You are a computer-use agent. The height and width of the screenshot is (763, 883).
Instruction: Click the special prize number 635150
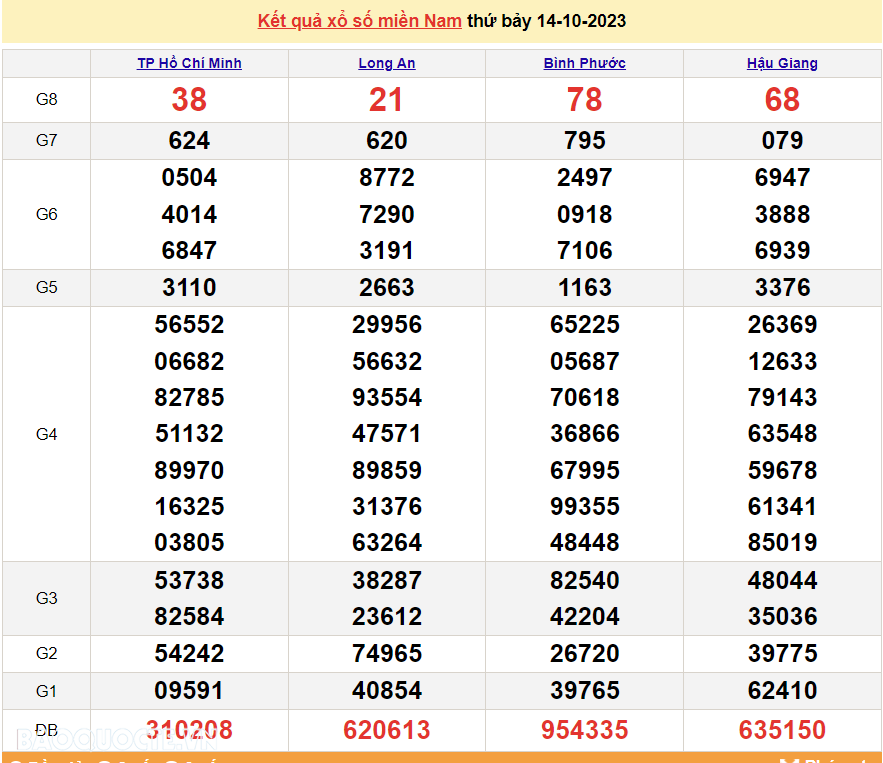click(782, 730)
